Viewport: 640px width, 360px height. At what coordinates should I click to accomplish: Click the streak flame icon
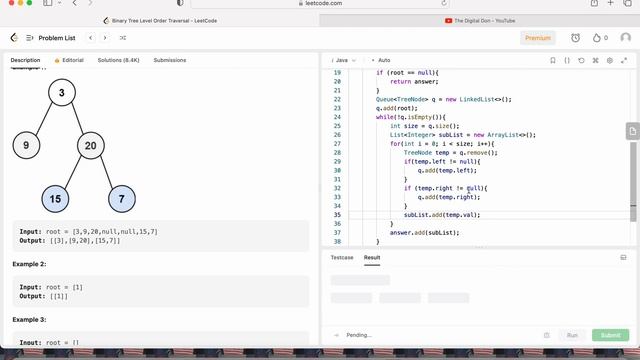coord(597,38)
